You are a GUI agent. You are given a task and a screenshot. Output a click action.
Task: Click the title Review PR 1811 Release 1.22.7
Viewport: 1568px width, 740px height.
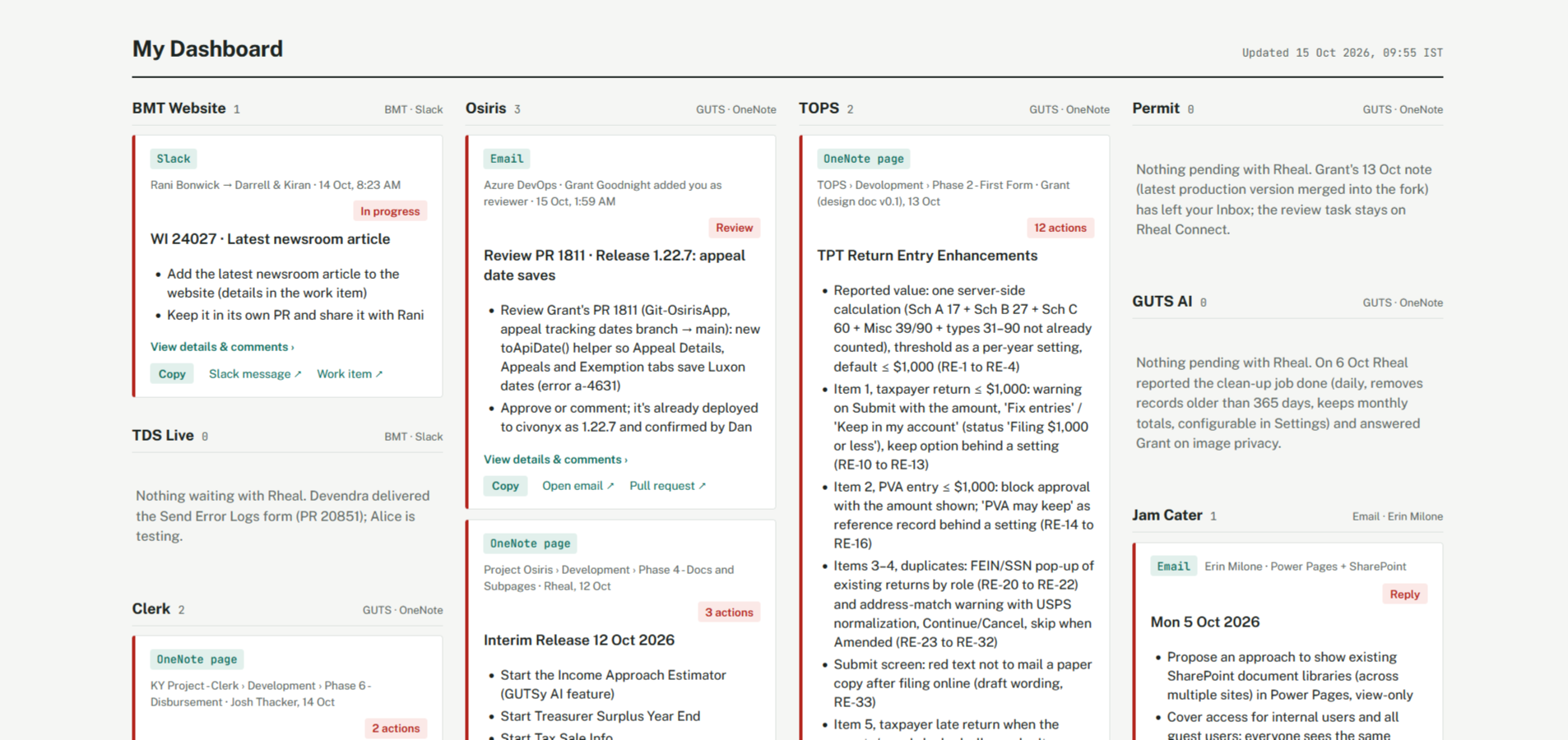[615, 266]
